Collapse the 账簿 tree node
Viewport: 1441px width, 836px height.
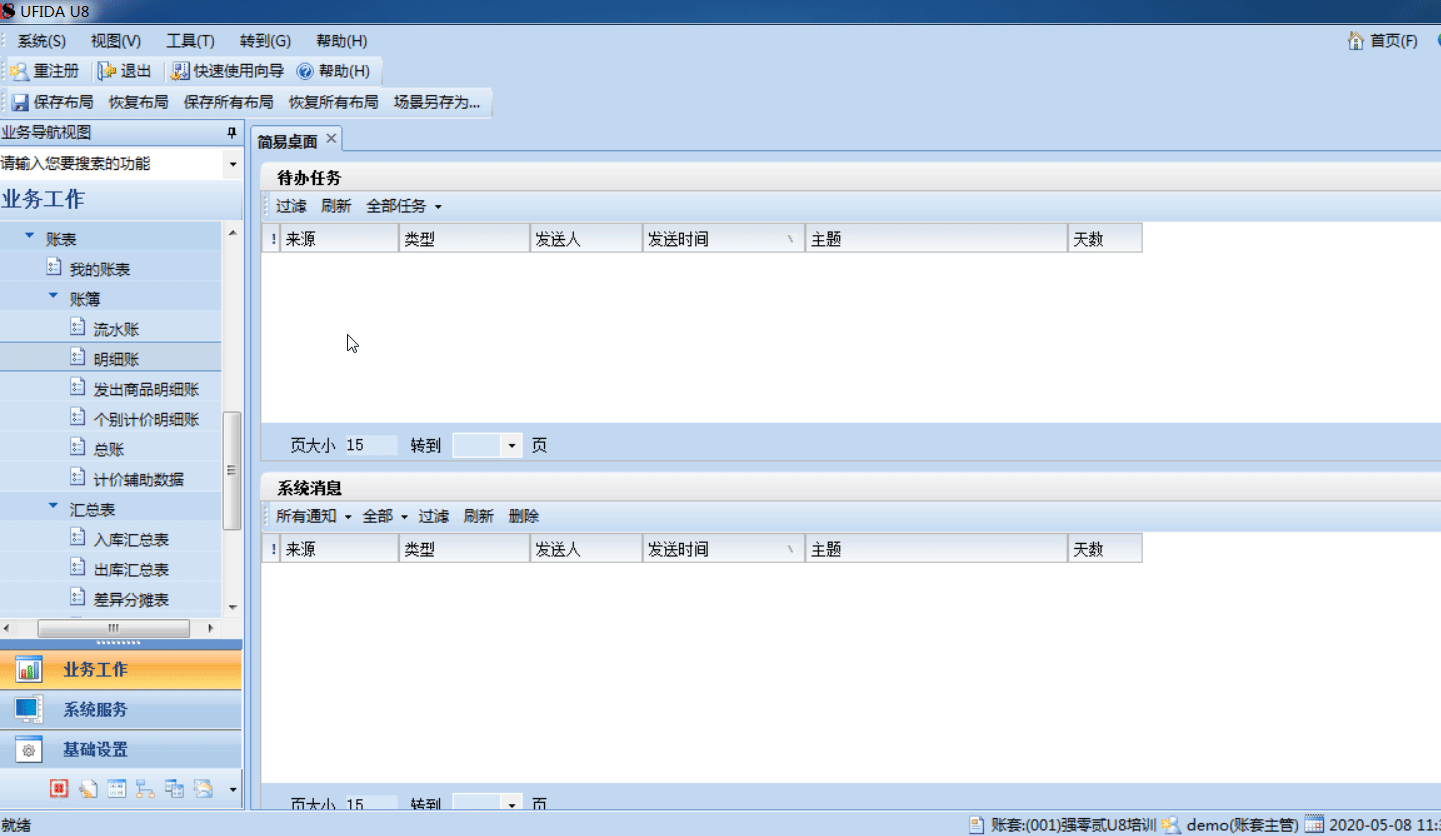coord(53,297)
